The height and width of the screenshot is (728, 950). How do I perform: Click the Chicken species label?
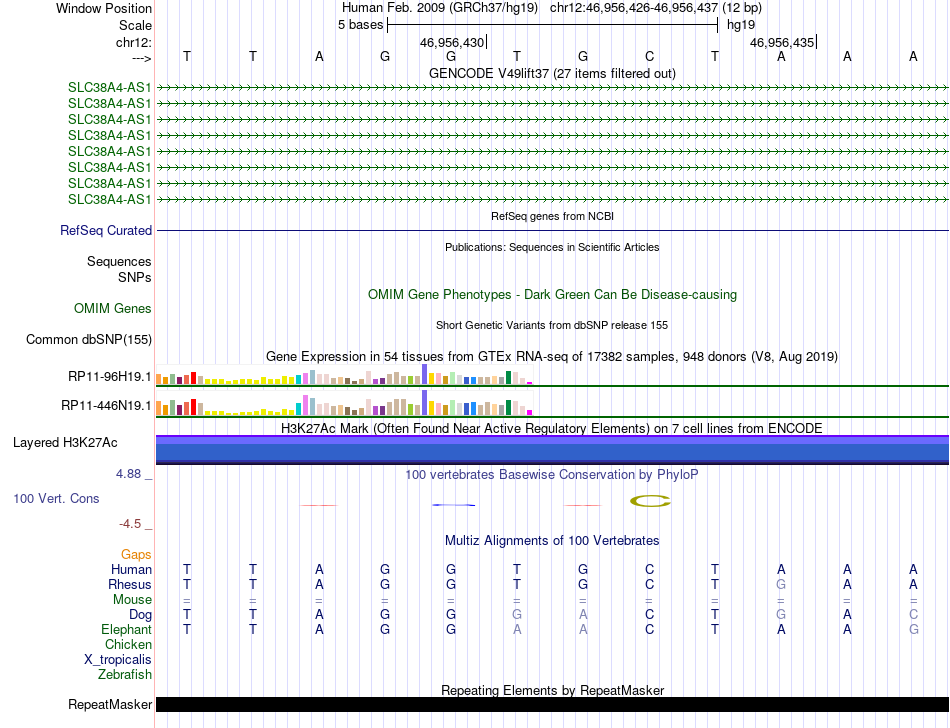(128, 645)
